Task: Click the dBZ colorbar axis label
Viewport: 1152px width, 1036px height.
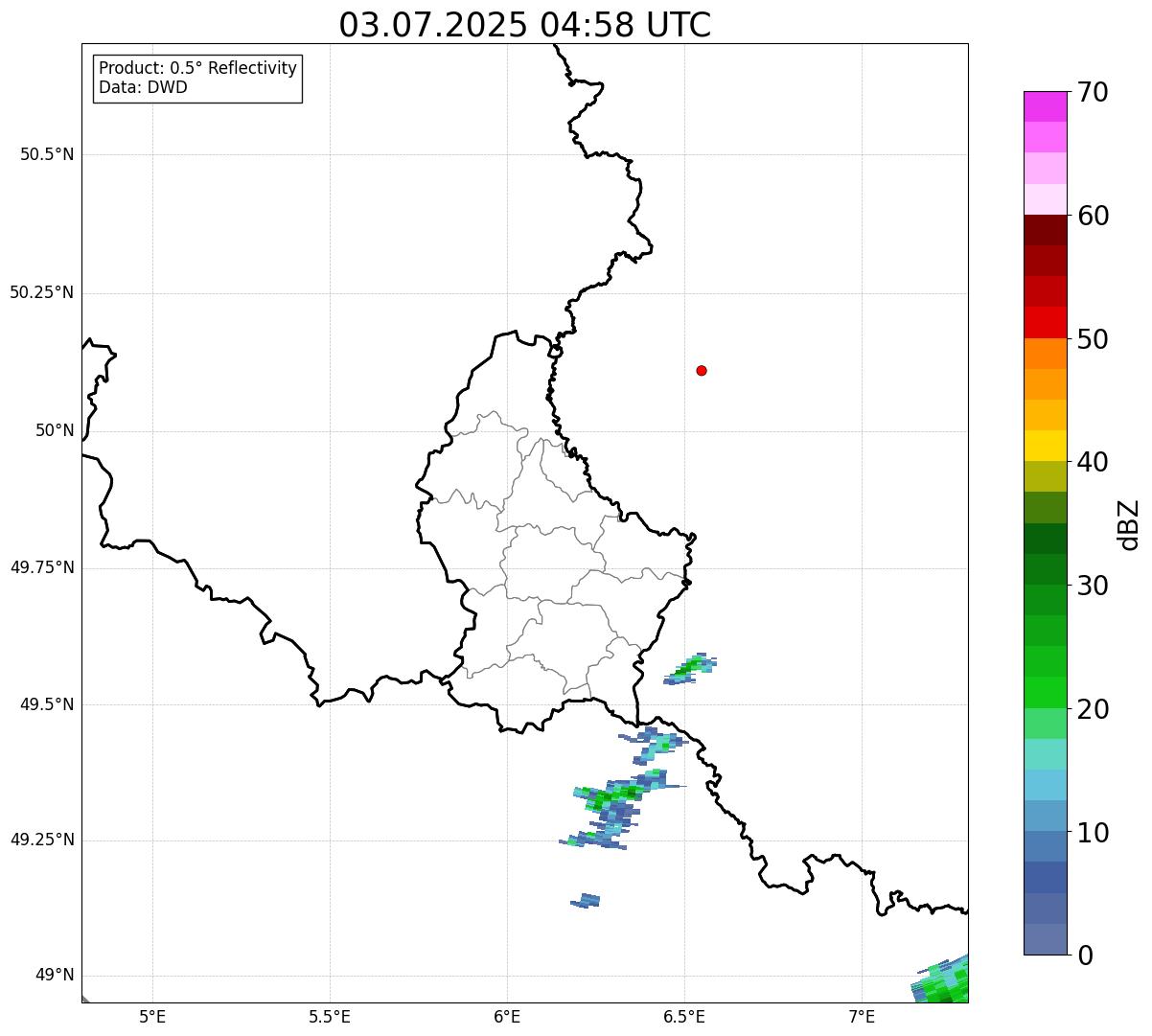Action: point(1130,523)
